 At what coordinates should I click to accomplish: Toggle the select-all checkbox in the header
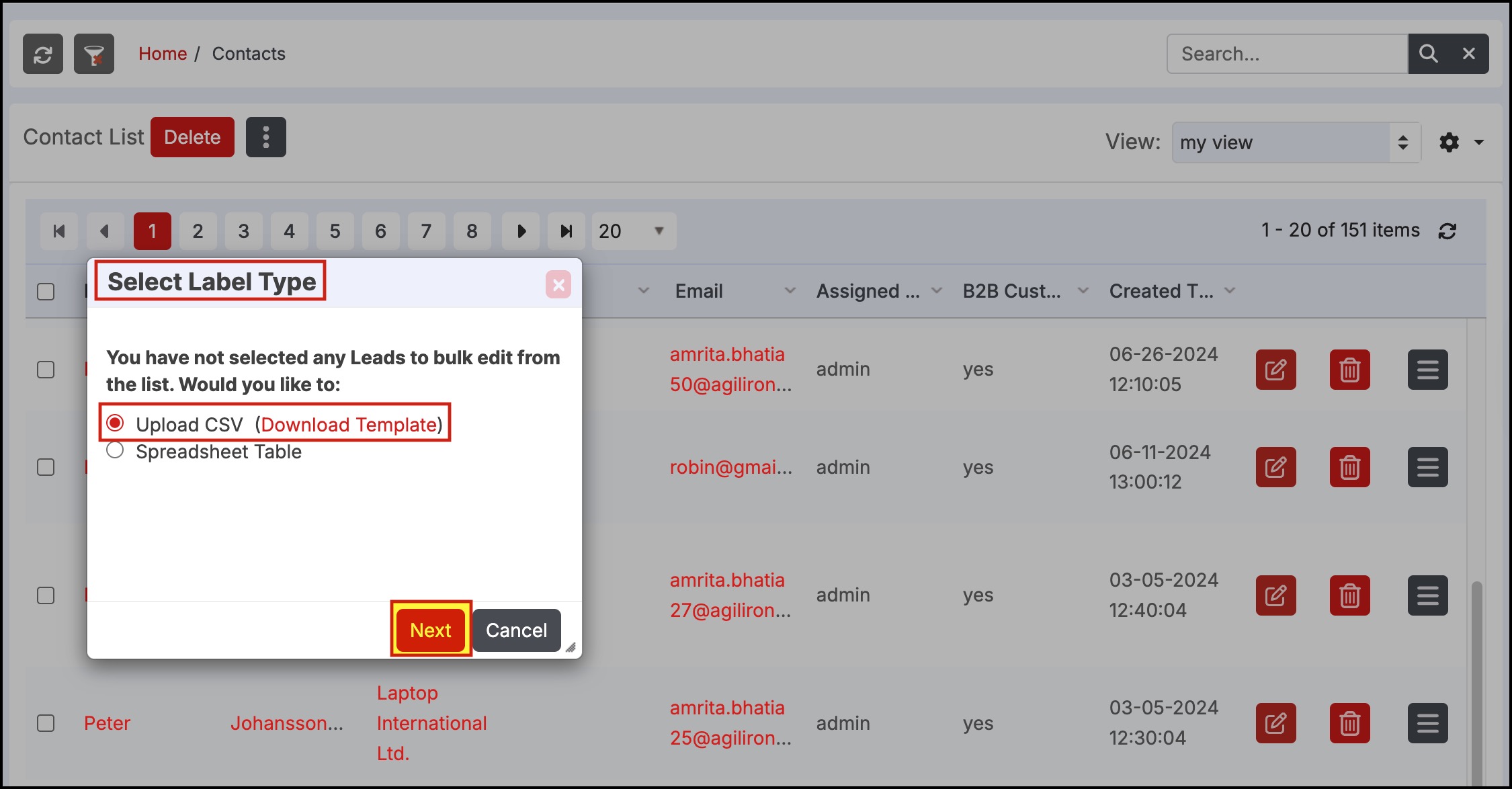[46, 292]
